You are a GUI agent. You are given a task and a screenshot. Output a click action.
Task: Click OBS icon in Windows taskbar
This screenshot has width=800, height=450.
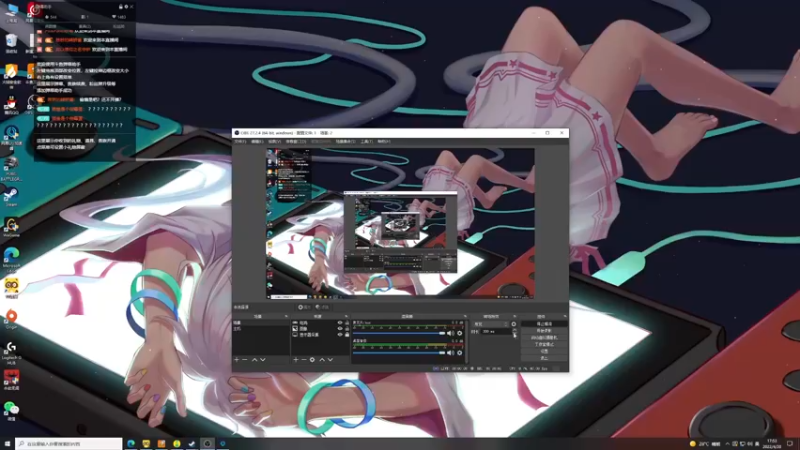click(207, 444)
